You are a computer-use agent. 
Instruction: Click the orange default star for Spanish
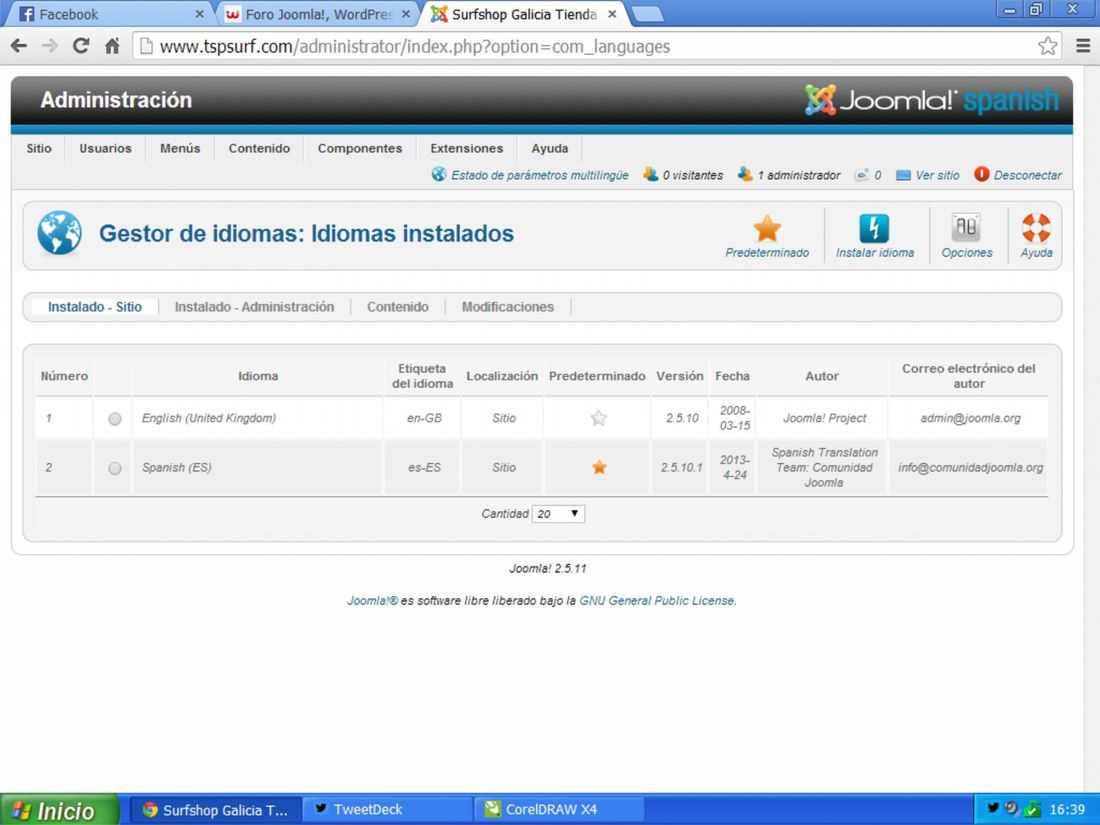(x=598, y=467)
